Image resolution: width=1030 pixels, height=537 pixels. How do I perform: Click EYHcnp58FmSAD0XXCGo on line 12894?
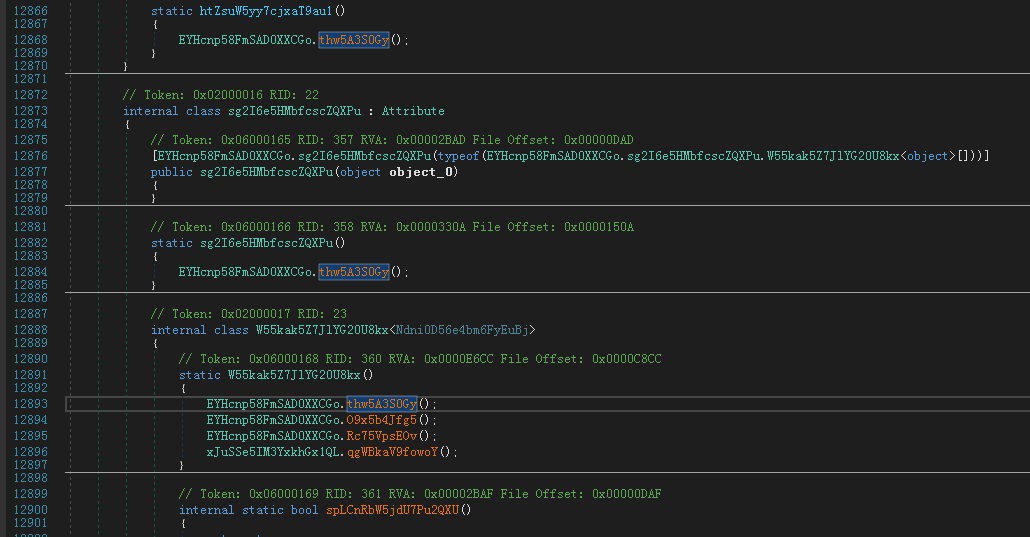pyautogui.click(x=273, y=420)
